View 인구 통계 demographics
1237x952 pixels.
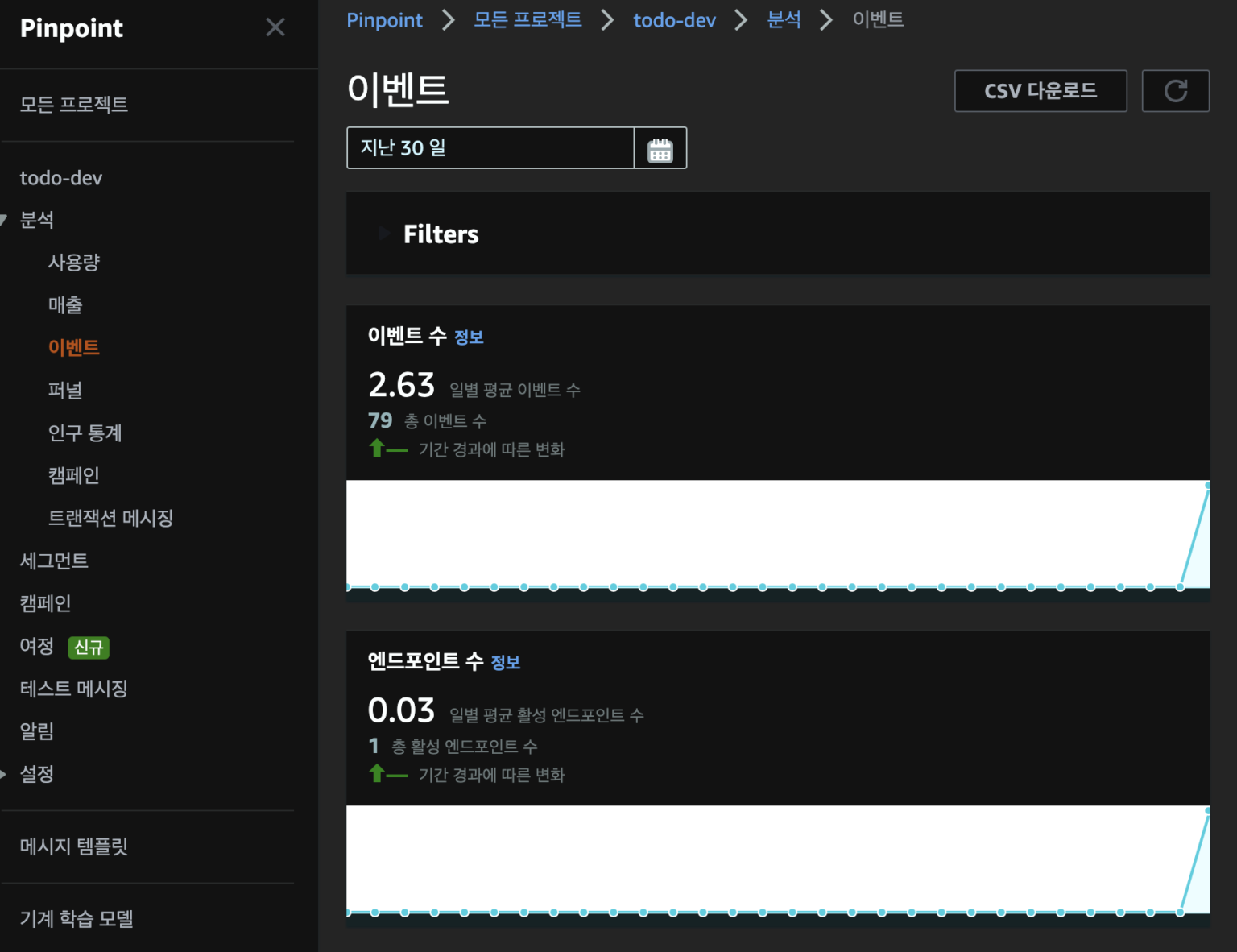tap(84, 433)
